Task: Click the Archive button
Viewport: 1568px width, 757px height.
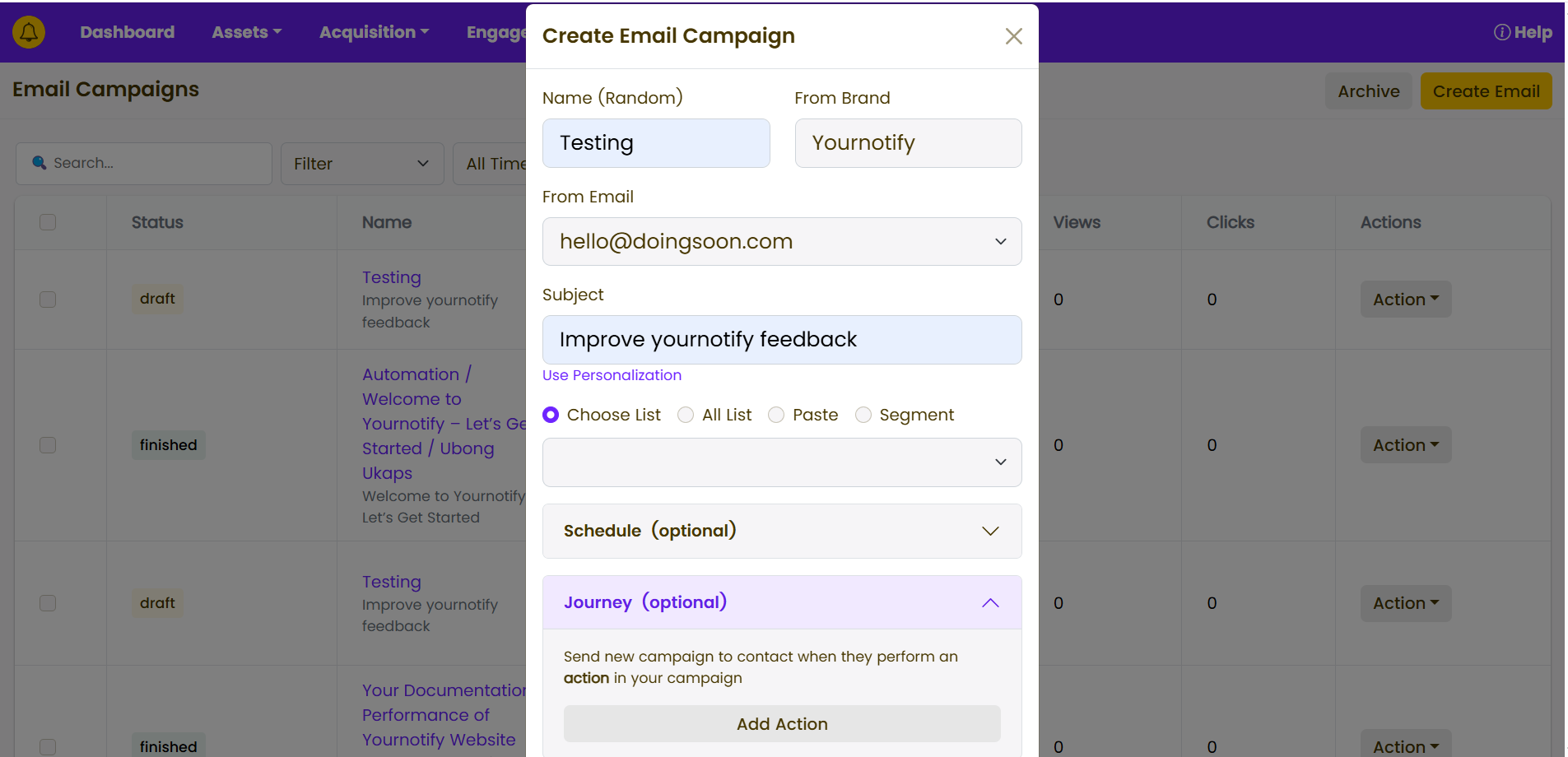Action: (x=1368, y=91)
